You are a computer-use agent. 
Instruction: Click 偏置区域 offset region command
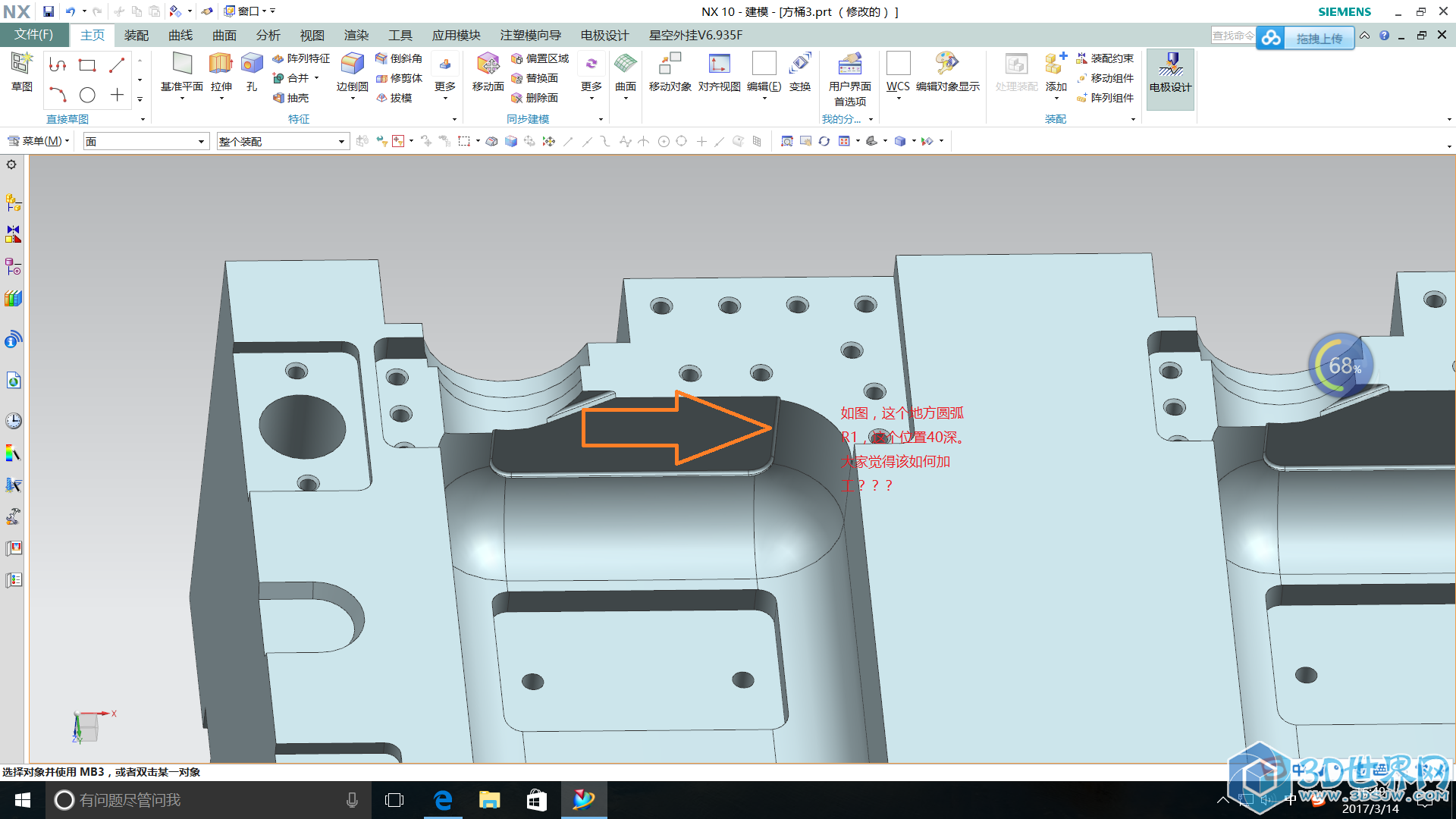(540, 58)
